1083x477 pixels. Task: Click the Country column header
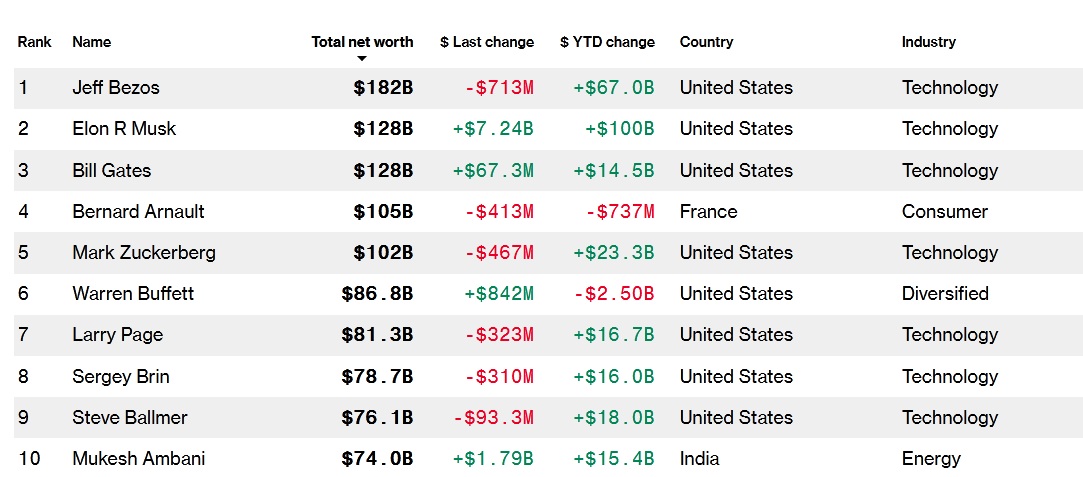point(706,42)
